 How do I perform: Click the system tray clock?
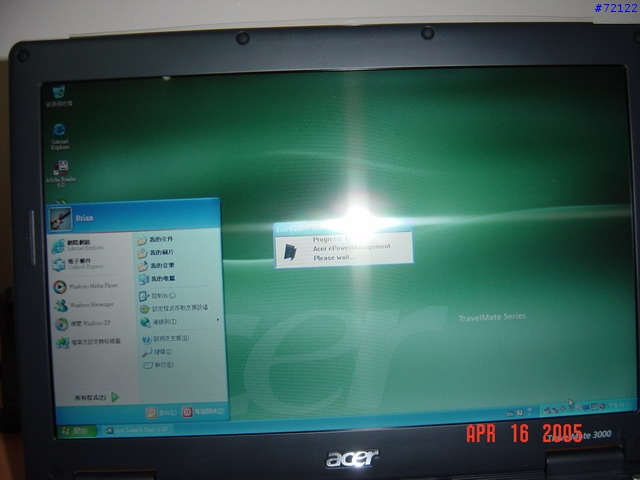tap(620, 404)
